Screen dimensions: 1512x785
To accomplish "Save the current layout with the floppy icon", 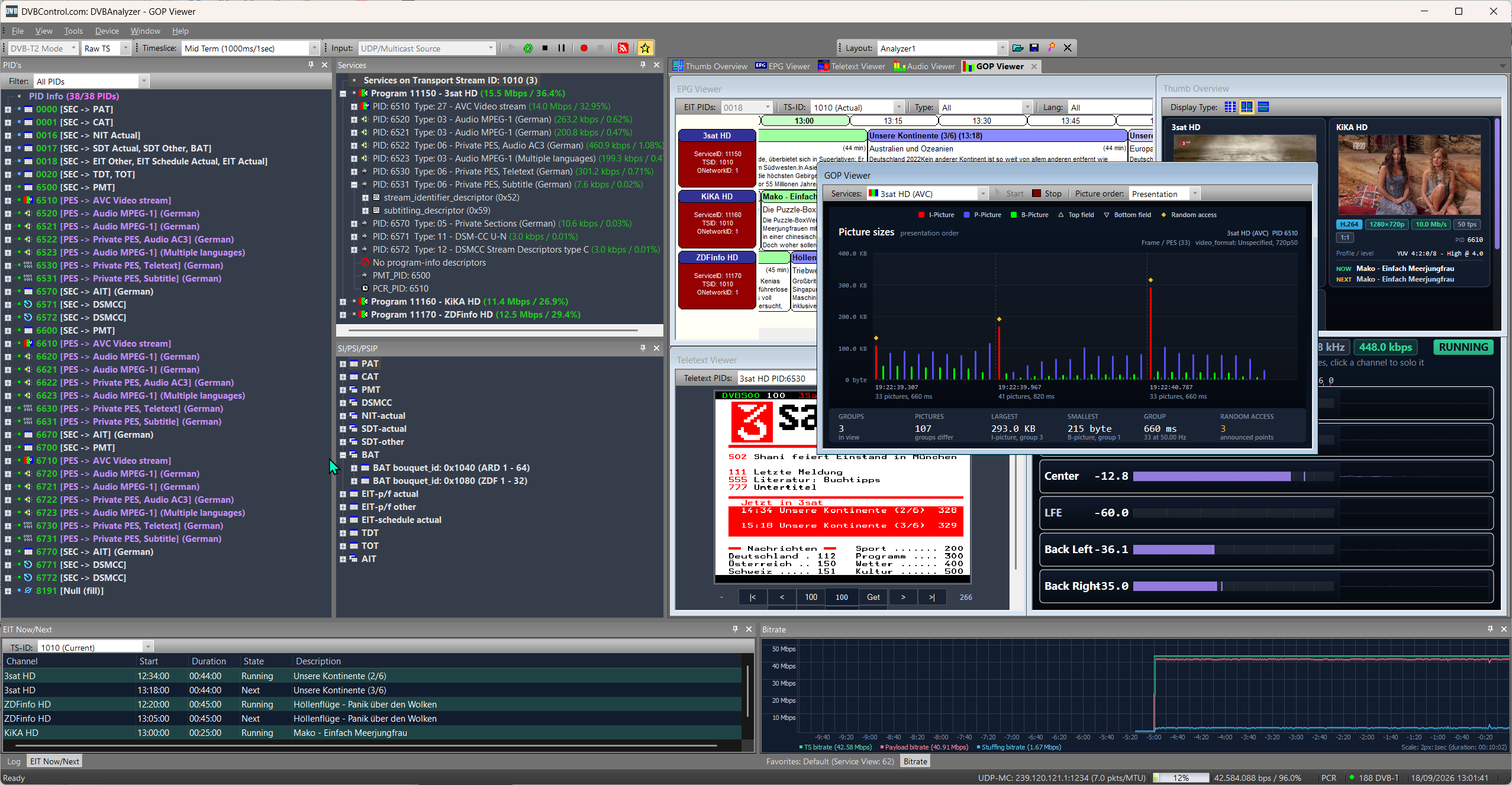I will 1034,48.
